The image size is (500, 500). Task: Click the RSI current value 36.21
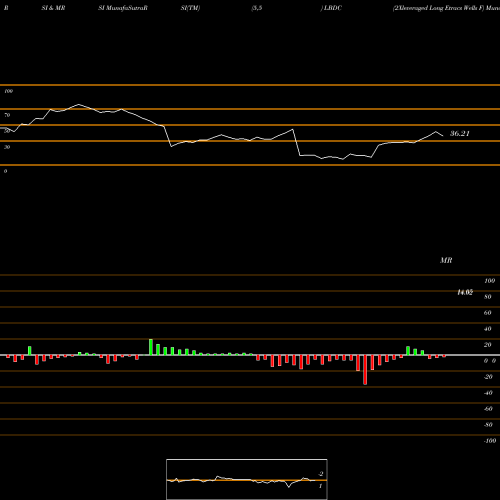(x=460, y=134)
